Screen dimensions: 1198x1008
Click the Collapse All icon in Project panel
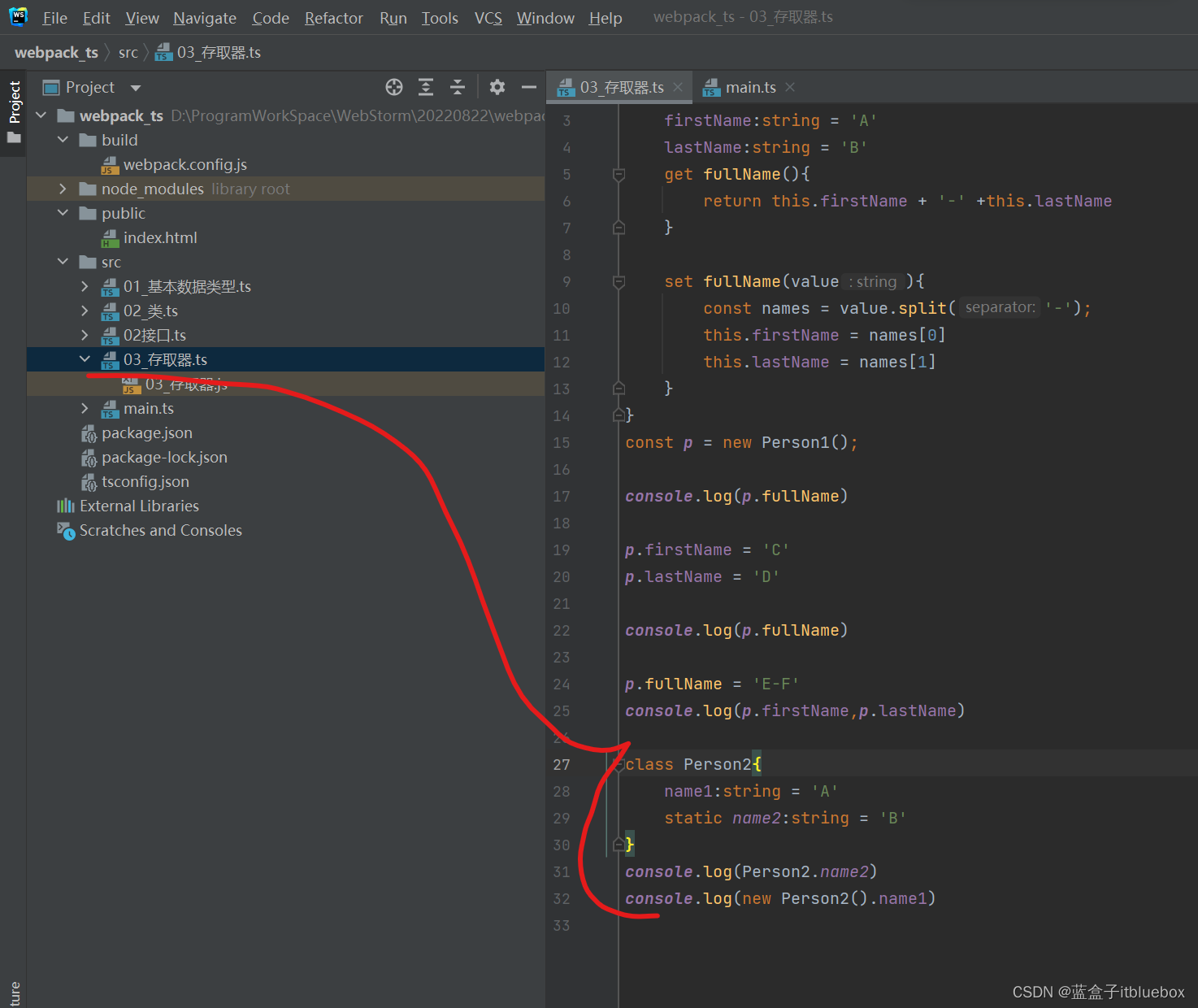click(458, 87)
